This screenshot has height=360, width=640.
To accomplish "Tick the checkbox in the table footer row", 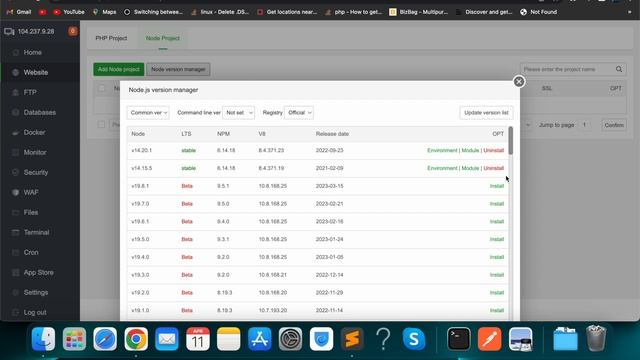I will (x=102, y=124).
